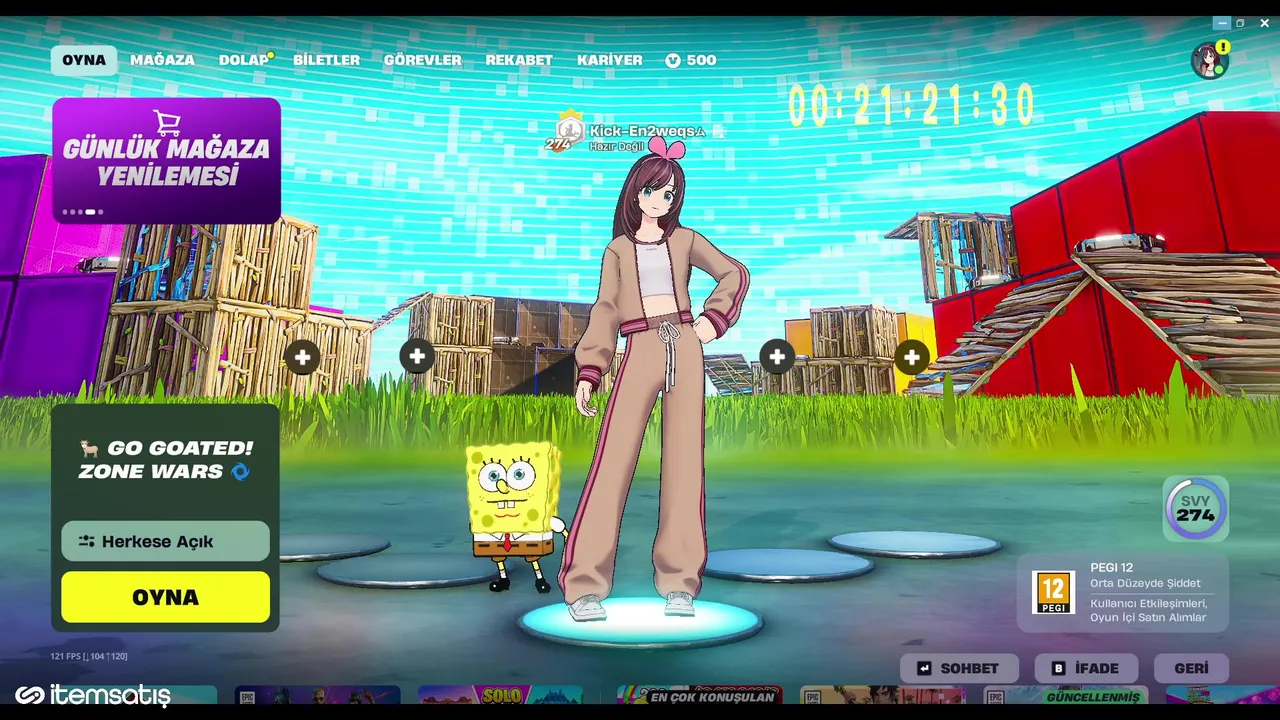Click the yellow exclamation notification badge
This screenshot has height=720, width=1280.
point(1223,47)
